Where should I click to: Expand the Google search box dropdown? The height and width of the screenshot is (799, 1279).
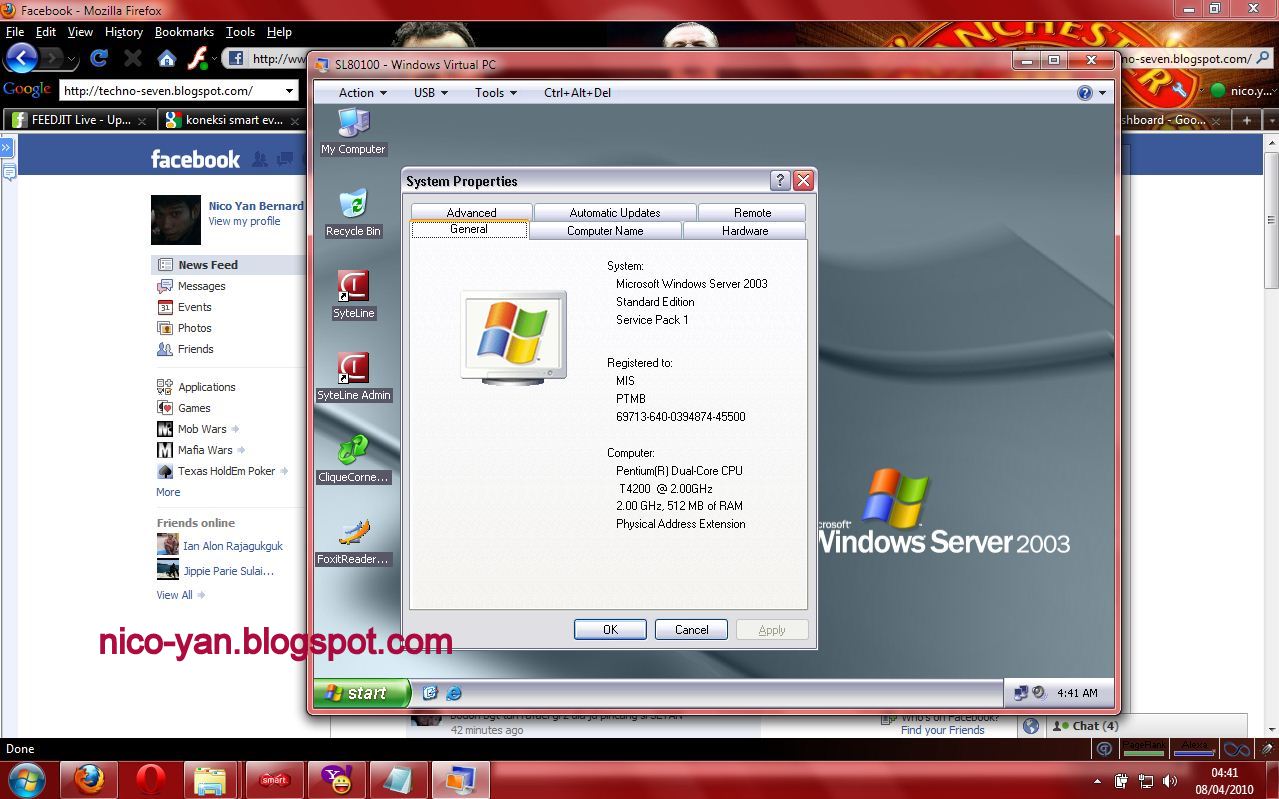tap(289, 90)
